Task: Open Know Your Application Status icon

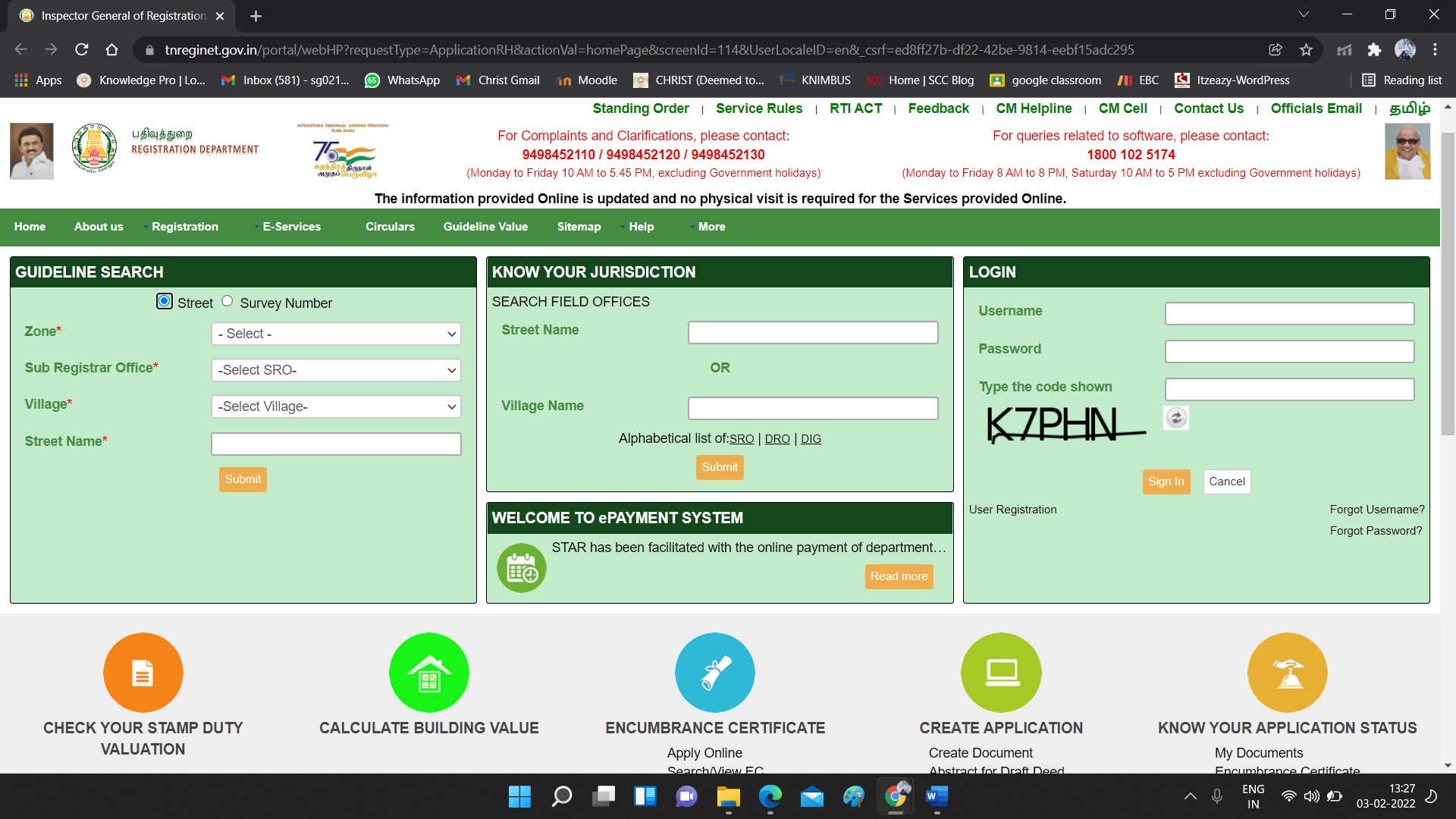Action: [x=1287, y=673]
